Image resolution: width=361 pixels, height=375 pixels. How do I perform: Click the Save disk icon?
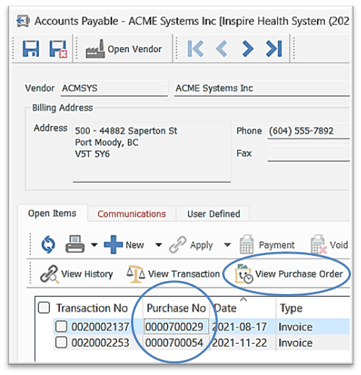point(31,49)
